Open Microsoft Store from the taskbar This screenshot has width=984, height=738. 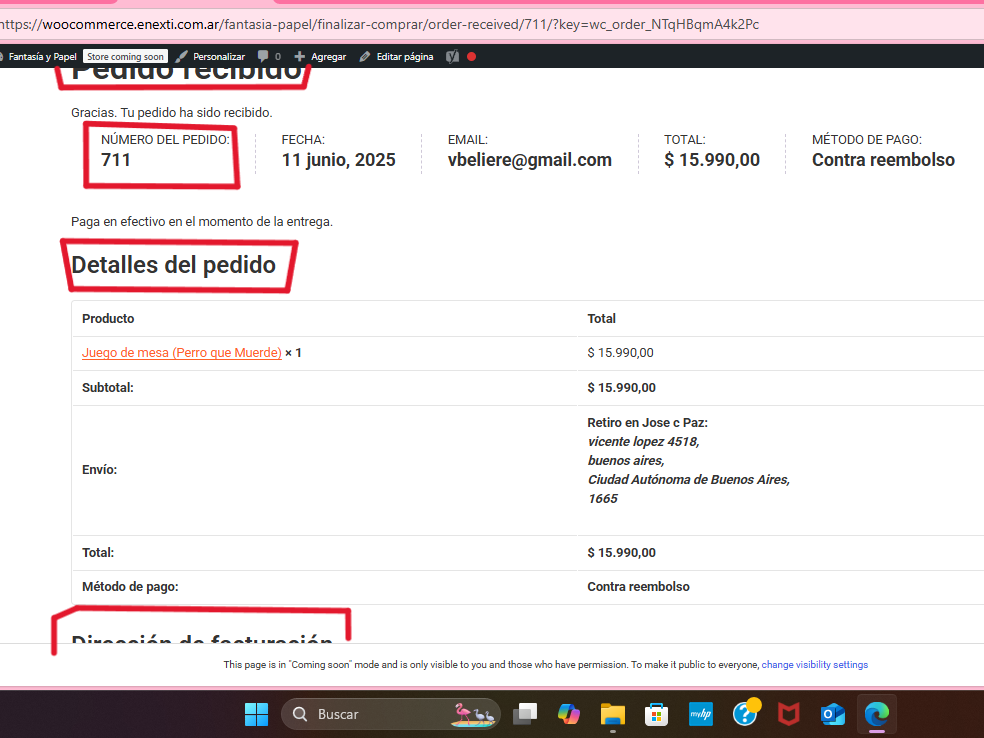pyautogui.click(x=656, y=714)
